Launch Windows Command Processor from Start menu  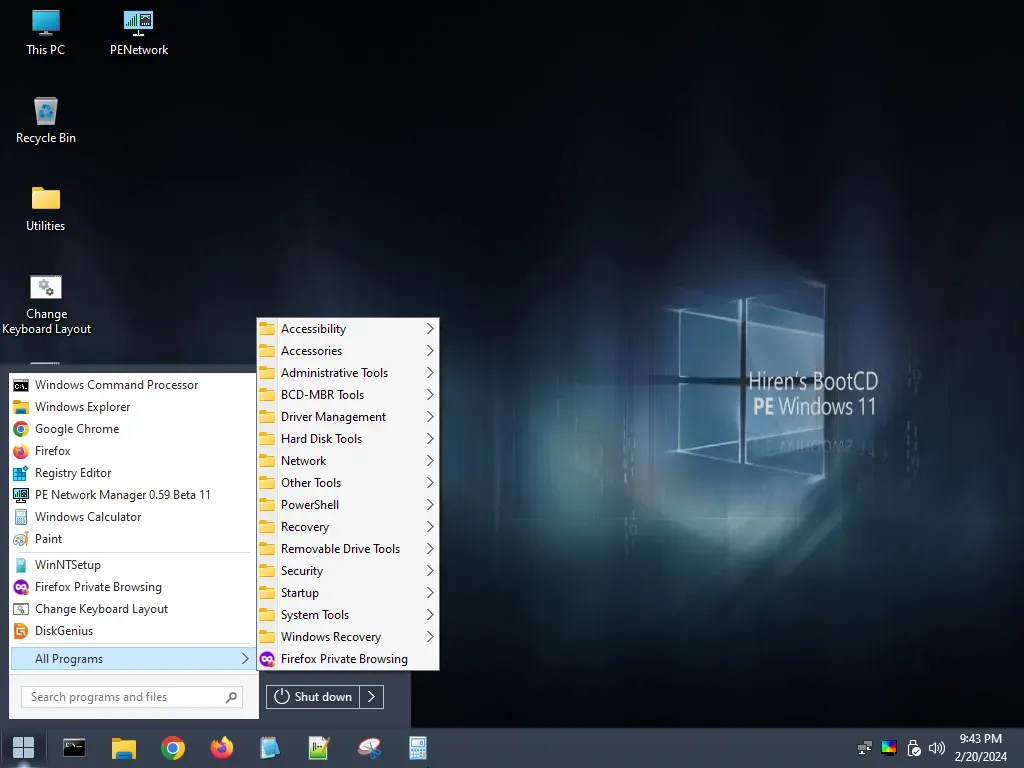point(133,385)
